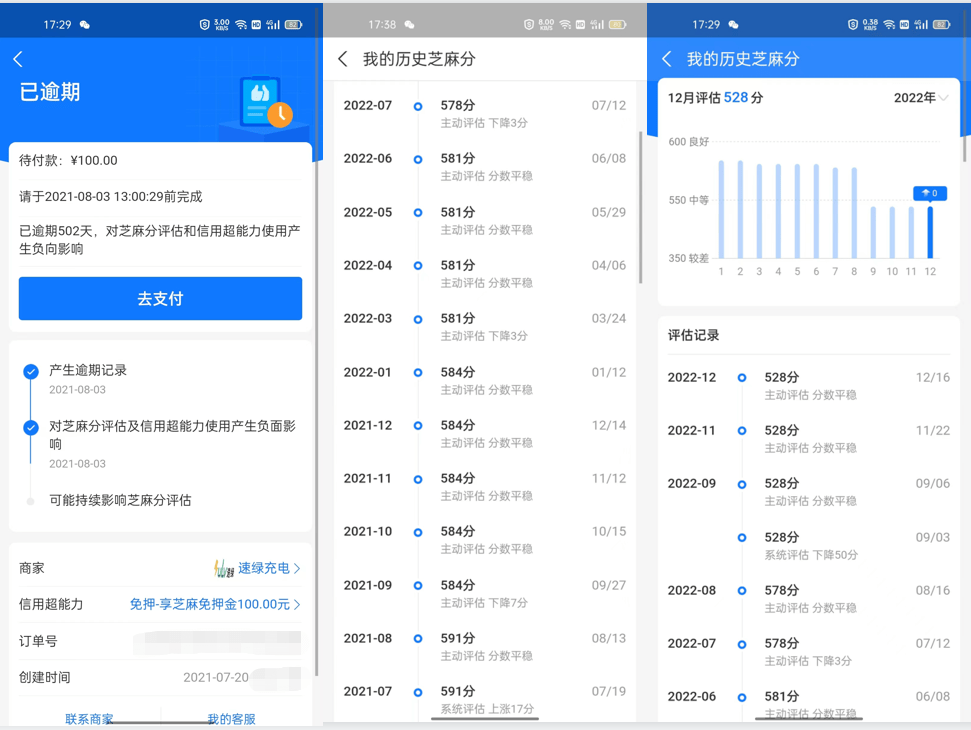Viewport: 971px width, 730px height.
Task: Tap the 去支付 payment button
Action: 160,298
